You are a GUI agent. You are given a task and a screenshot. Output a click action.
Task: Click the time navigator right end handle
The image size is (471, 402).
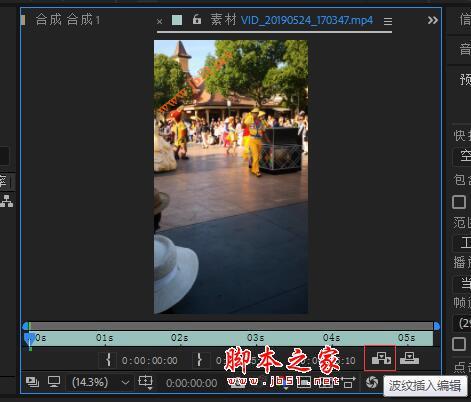tap(437, 326)
